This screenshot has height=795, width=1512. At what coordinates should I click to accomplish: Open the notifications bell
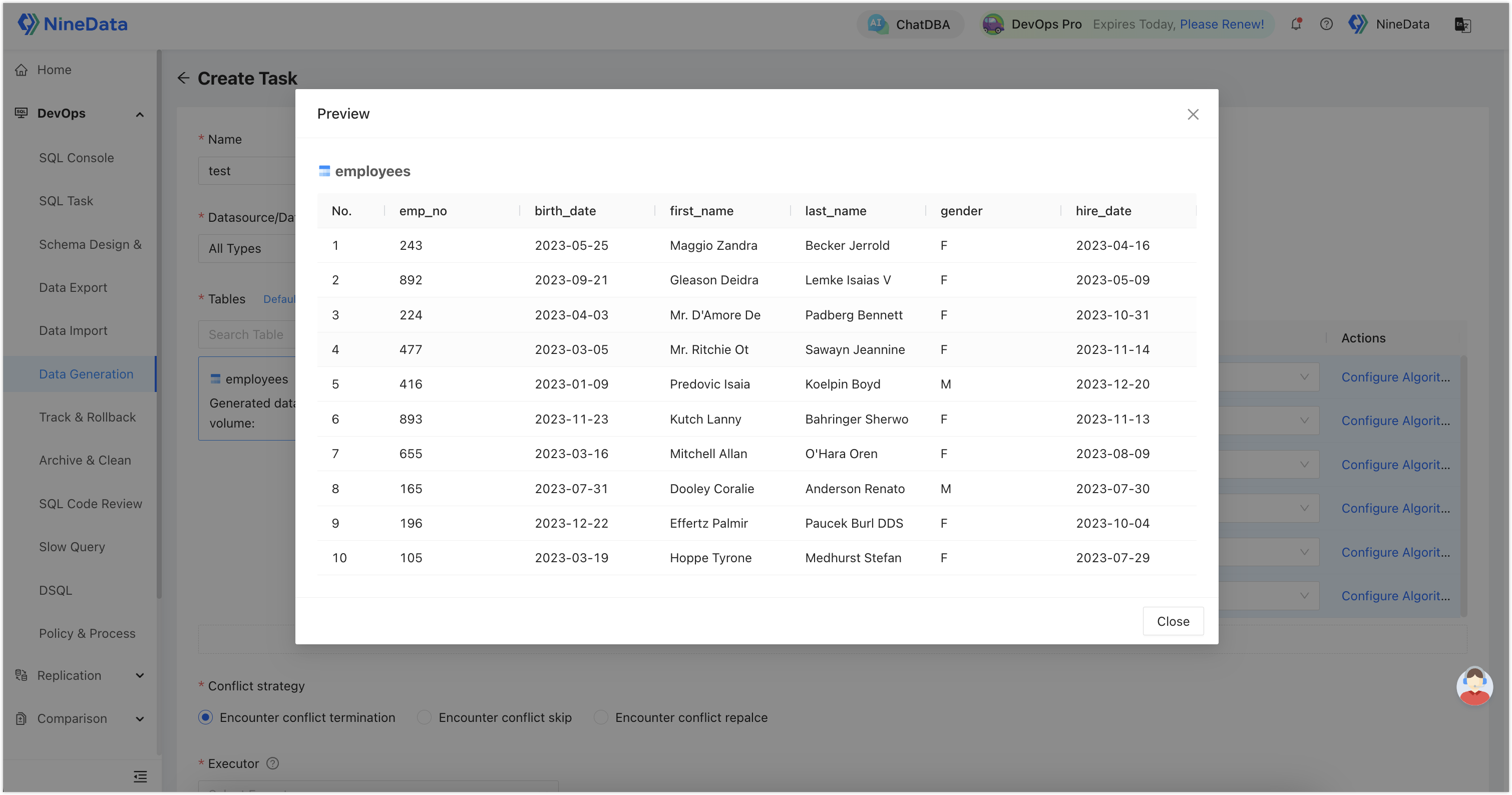pos(1296,24)
